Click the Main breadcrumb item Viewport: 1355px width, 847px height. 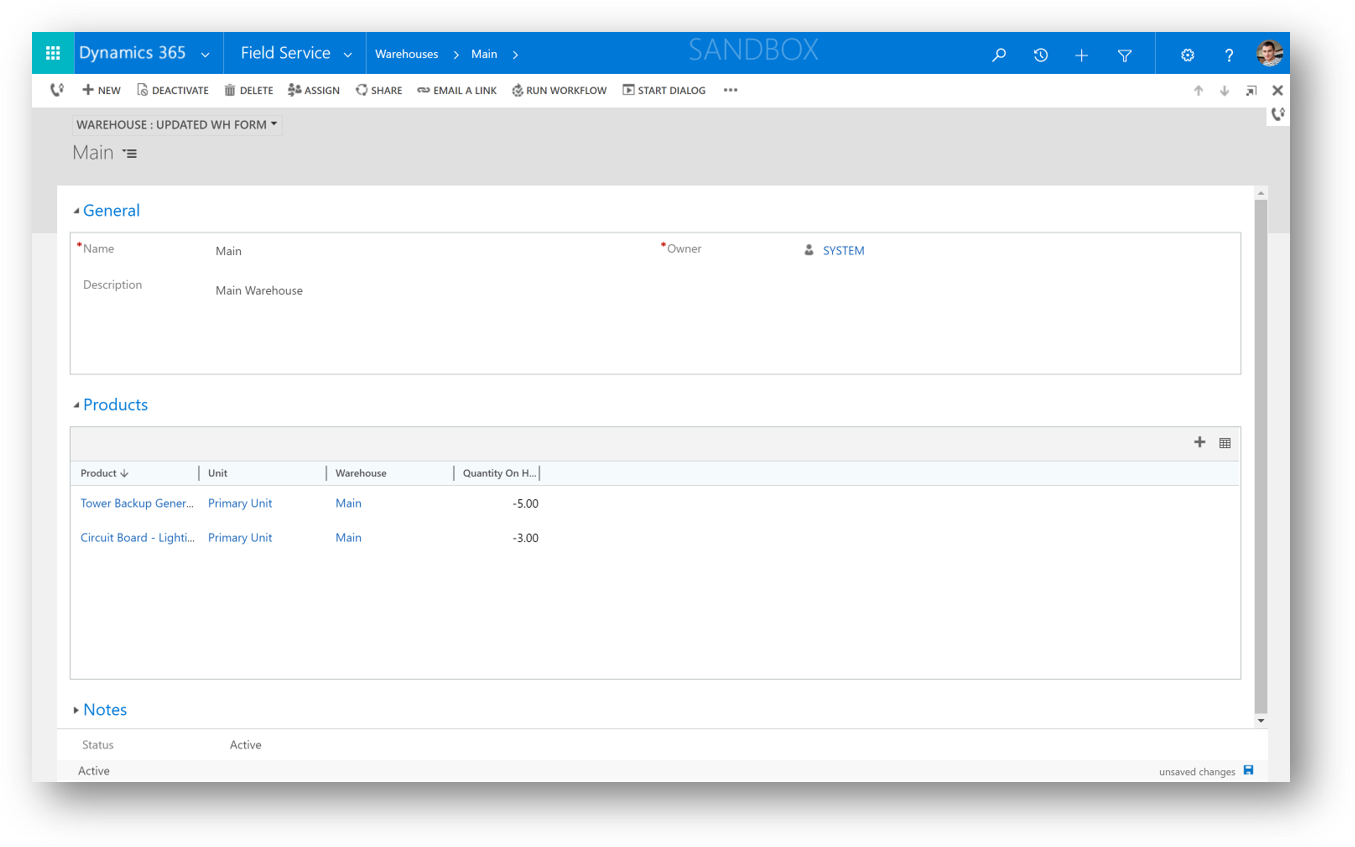[x=484, y=54]
